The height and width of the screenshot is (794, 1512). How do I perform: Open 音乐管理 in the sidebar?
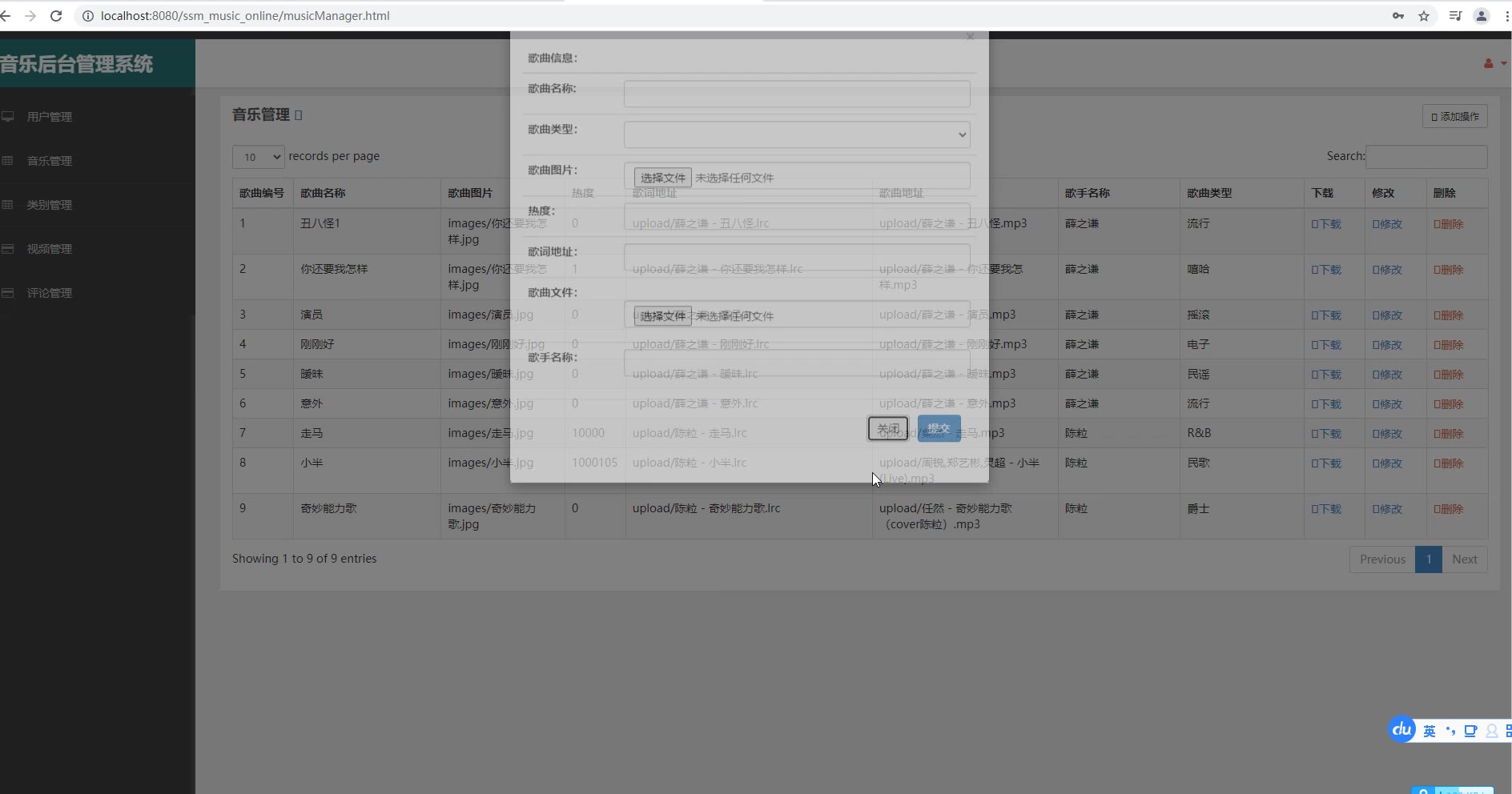[x=50, y=161]
